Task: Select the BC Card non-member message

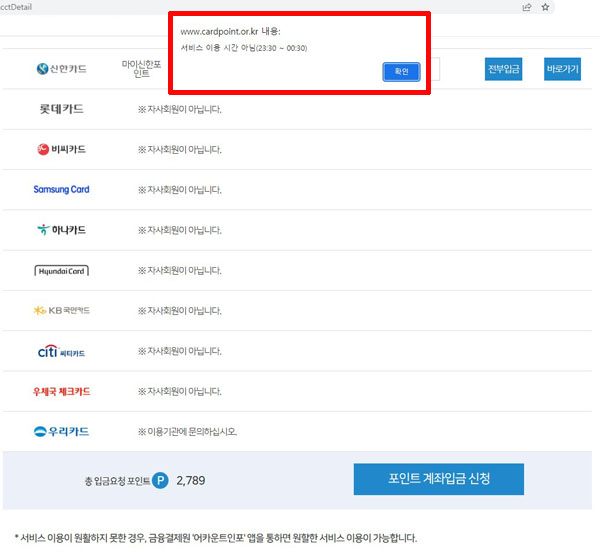Action: 180,150
